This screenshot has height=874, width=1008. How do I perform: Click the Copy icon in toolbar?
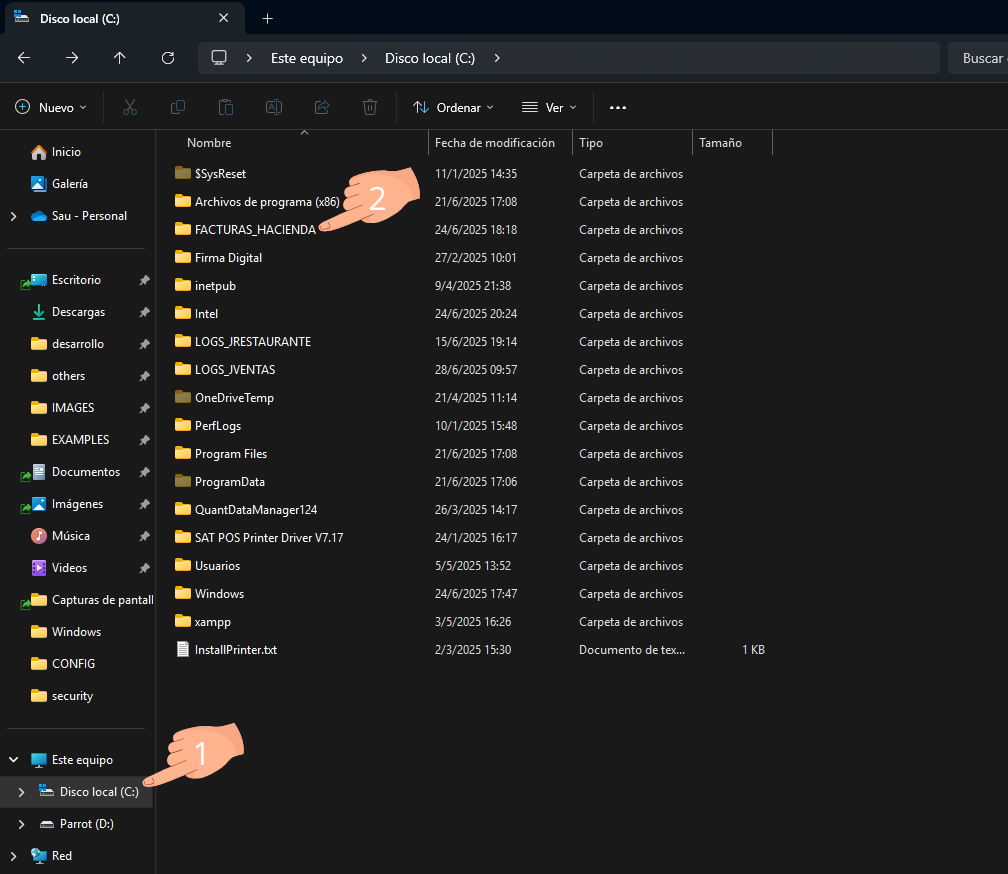(x=178, y=107)
